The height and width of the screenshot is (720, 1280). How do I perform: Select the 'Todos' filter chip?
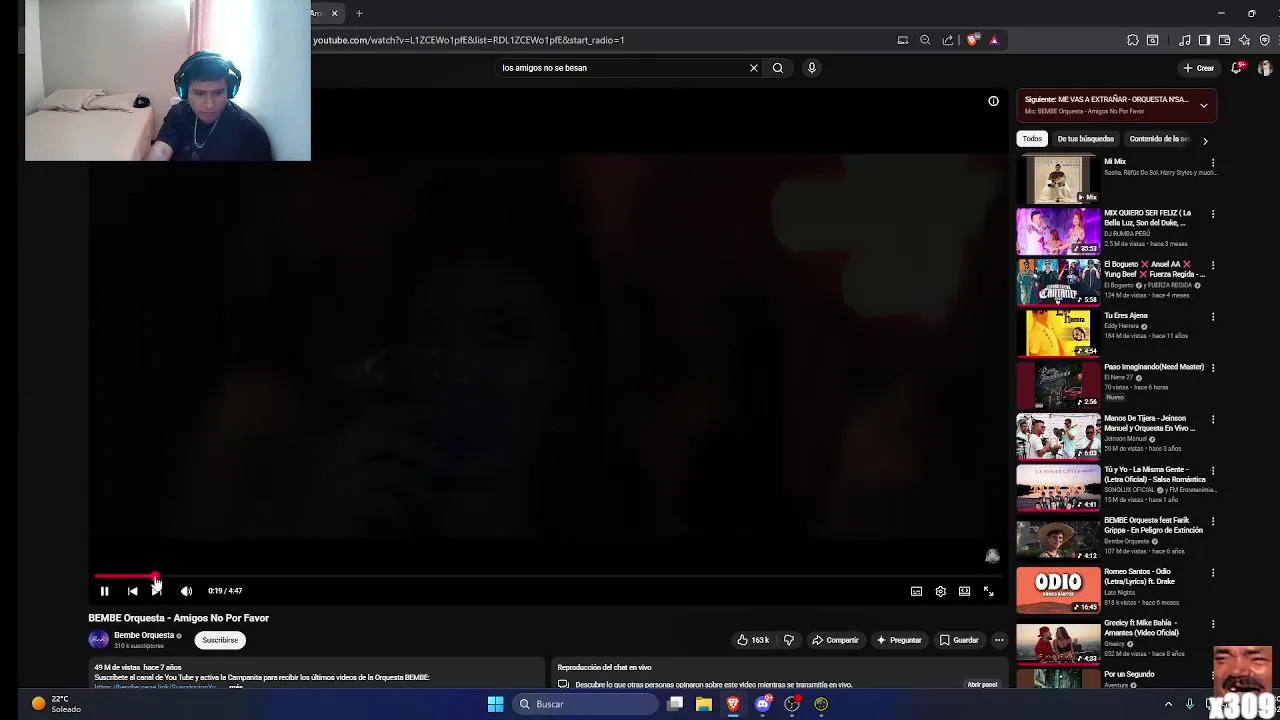coord(1032,139)
